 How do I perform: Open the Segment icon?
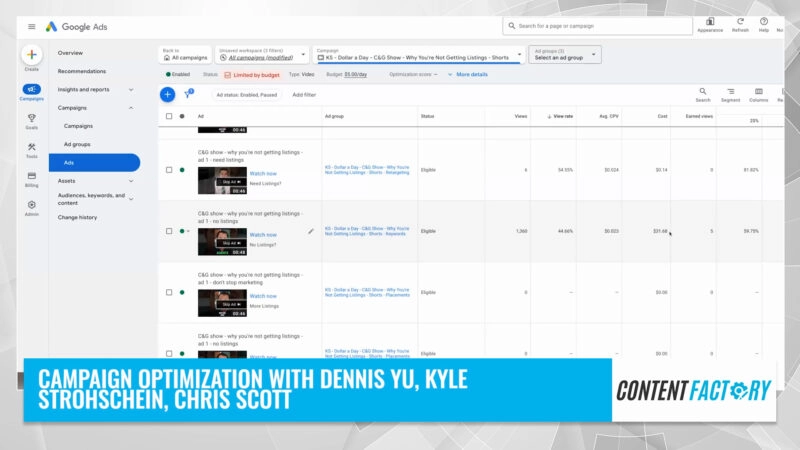coord(731,91)
